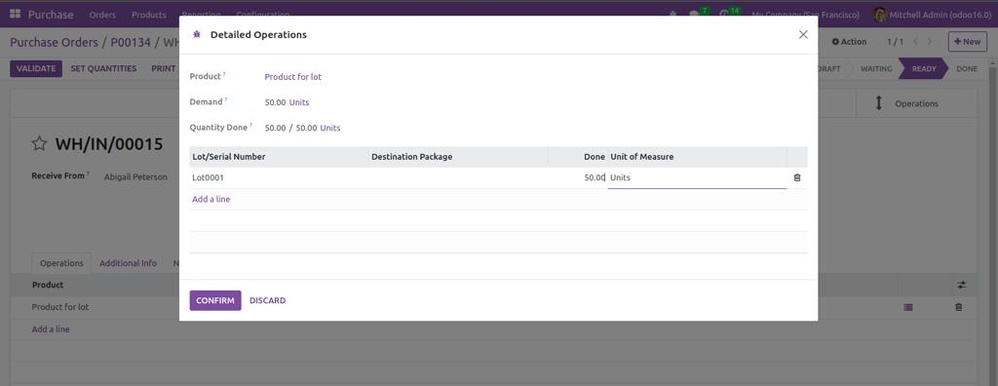
Task: Open the Operations smart button with arrows icon
Action: (x=917, y=103)
